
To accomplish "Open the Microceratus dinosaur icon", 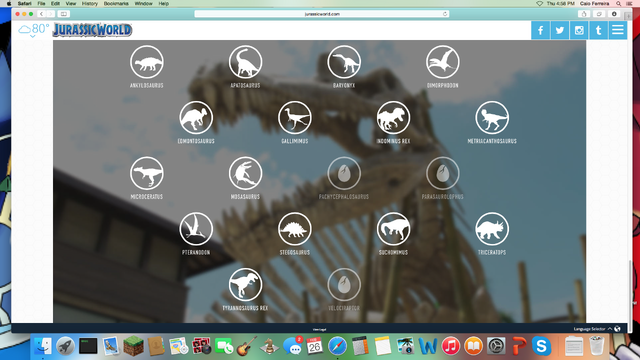I will tap(147, 173).
